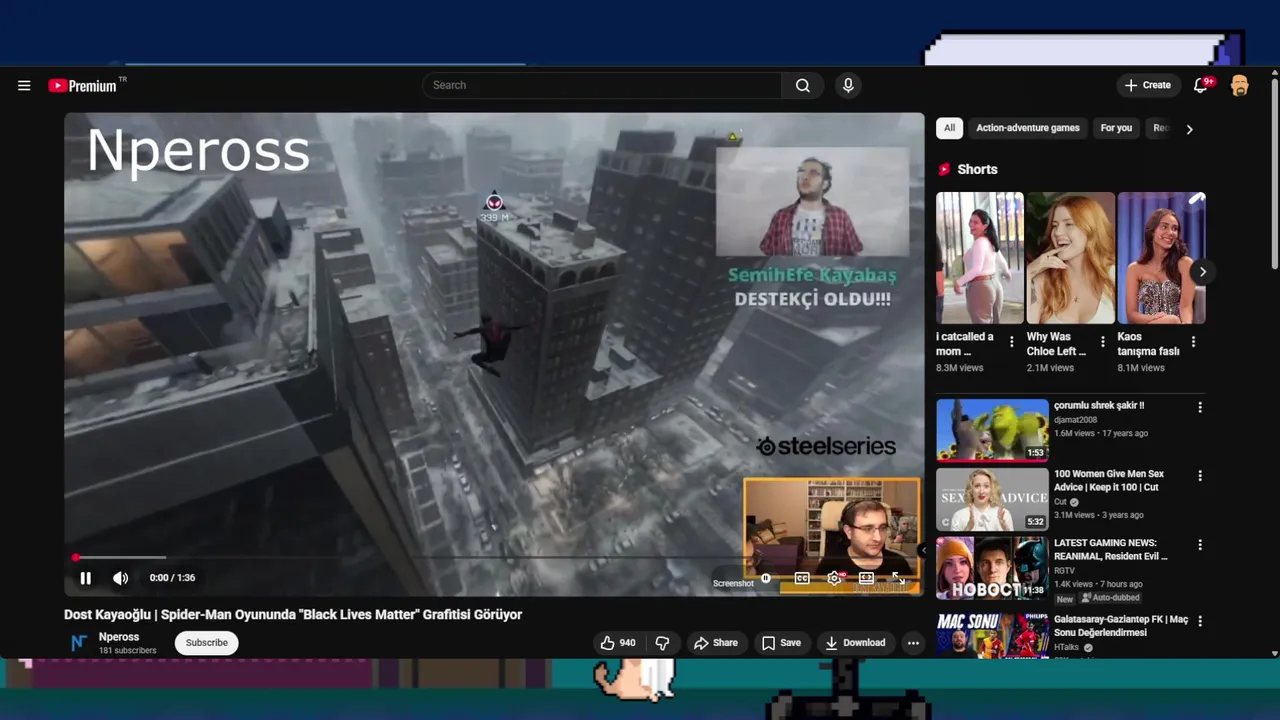Select the For you chip
1280x720 pixels.
click(1116, 128)
